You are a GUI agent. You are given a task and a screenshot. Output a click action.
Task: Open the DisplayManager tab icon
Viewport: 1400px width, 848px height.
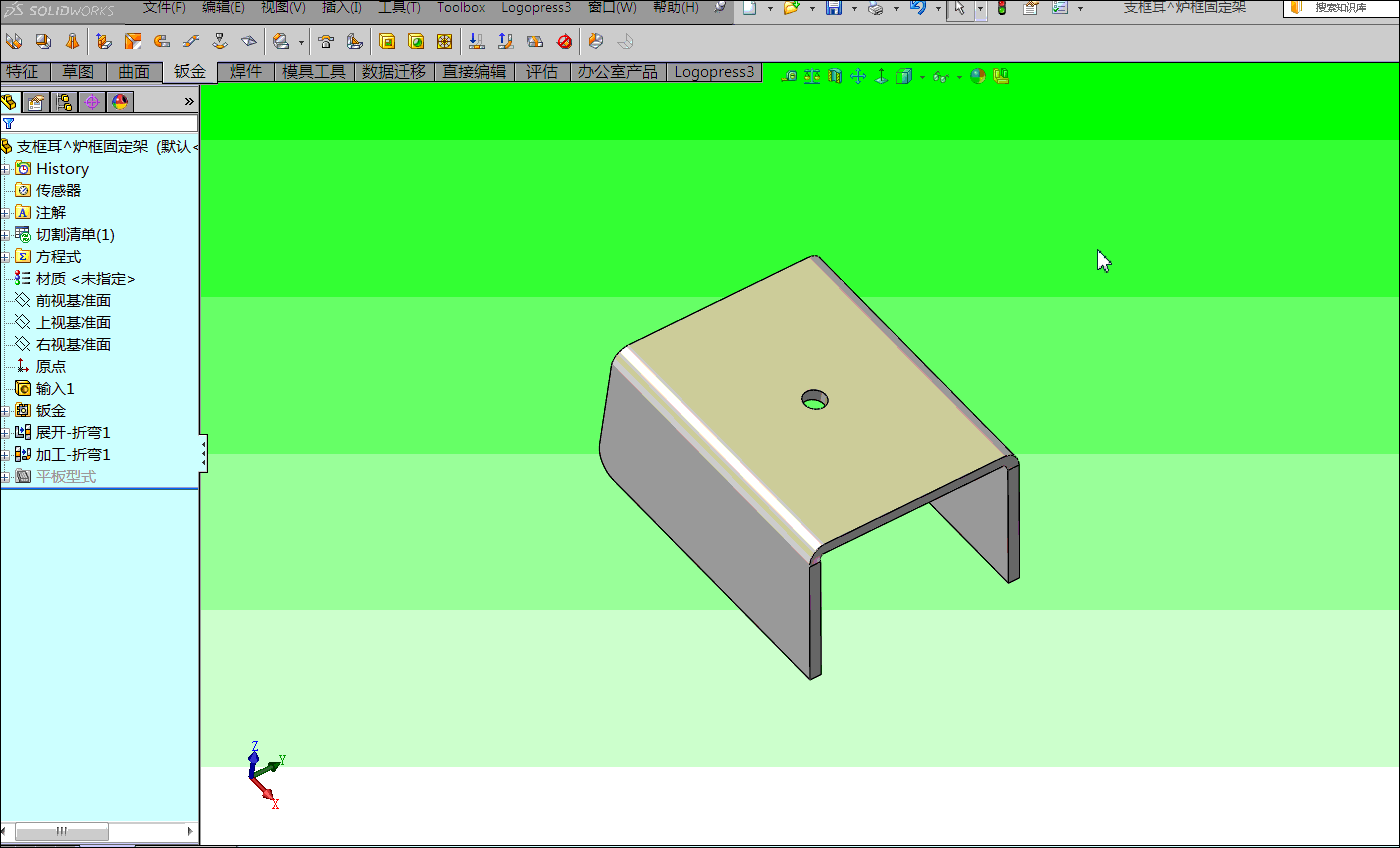click(x=120, y=102)
